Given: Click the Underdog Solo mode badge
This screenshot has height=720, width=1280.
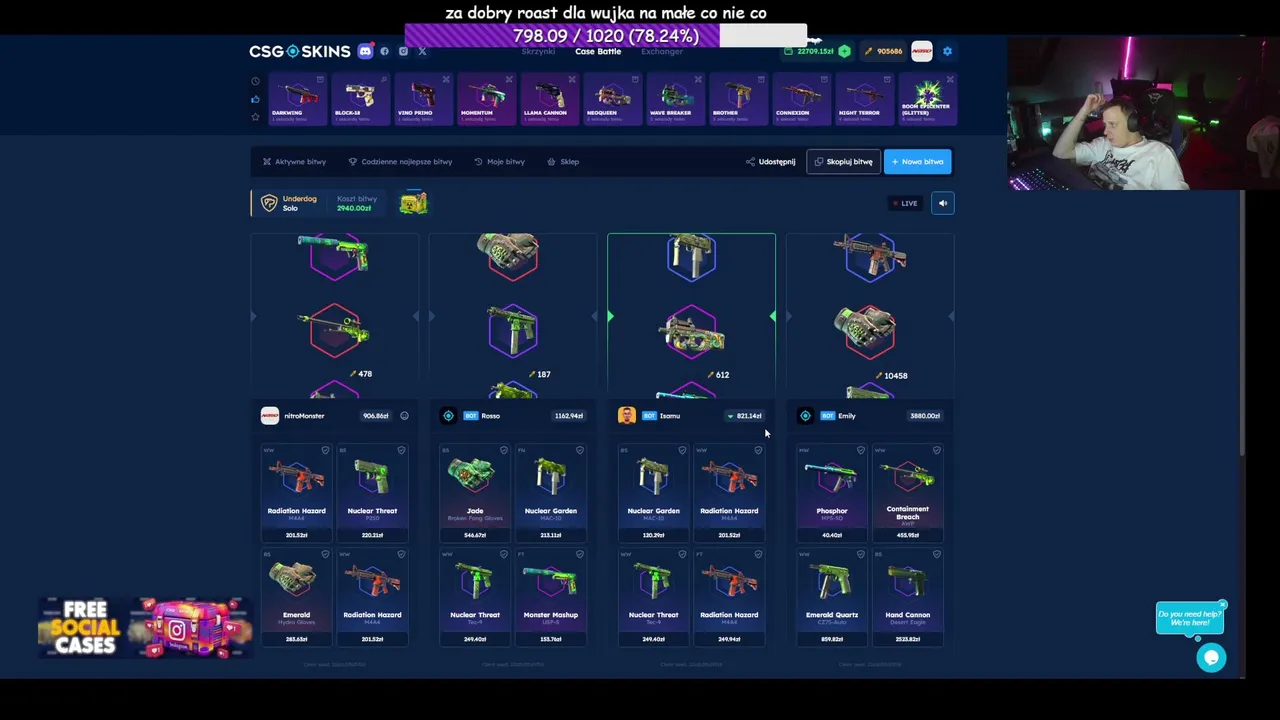Looking at the screenshot, I should pyautogui.click(x=289, y=203).
